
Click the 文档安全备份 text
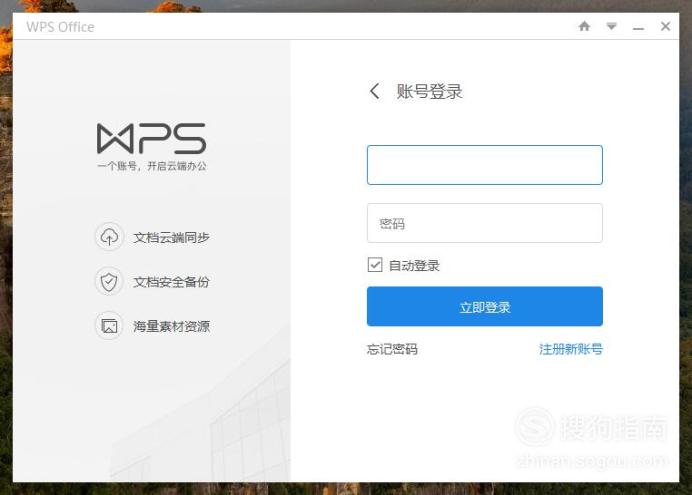[171, 282]
